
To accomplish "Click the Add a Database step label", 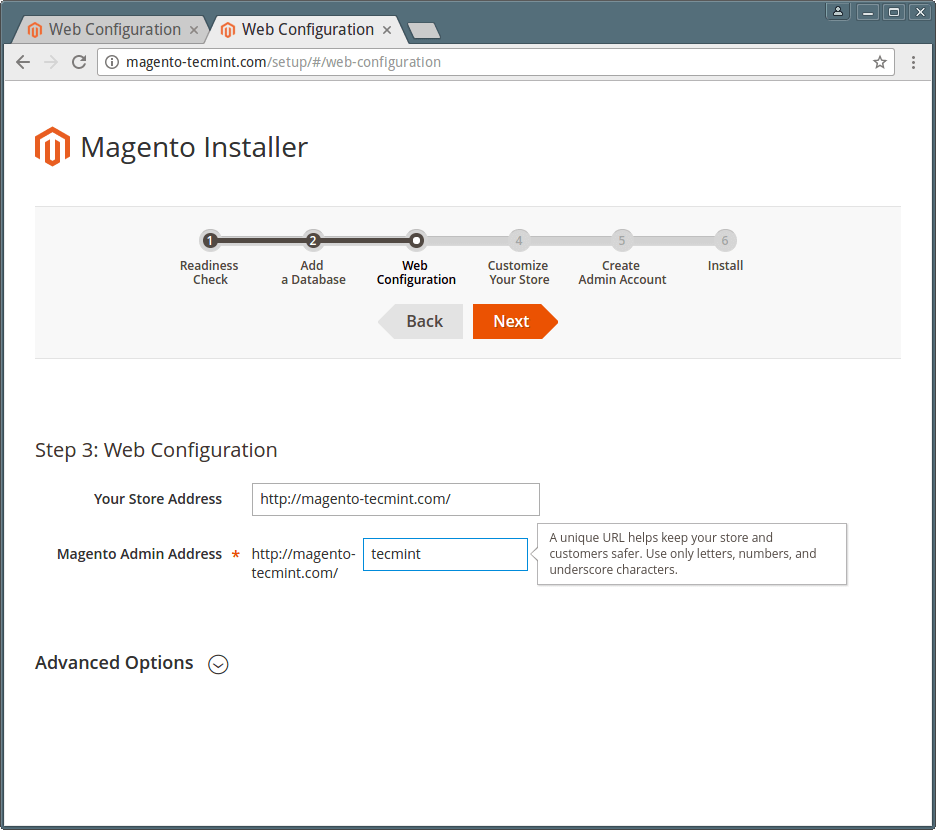I will tap(313, 272).
